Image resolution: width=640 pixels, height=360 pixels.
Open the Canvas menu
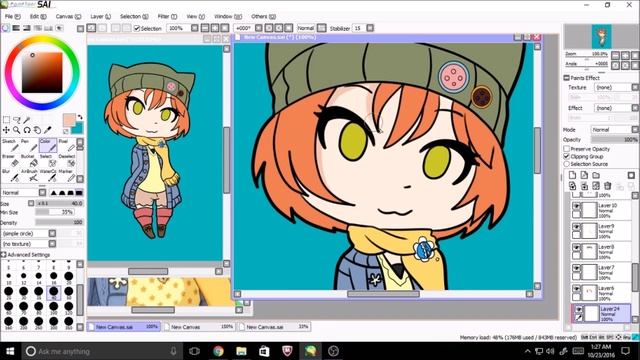[x=69, y=16]
